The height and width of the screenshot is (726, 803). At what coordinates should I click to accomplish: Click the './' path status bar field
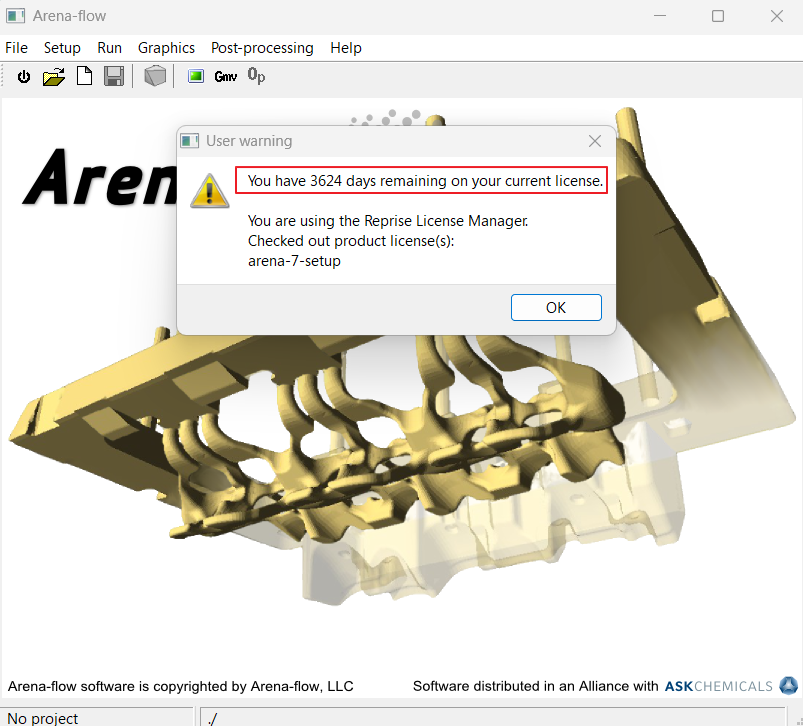pos(492,718)
